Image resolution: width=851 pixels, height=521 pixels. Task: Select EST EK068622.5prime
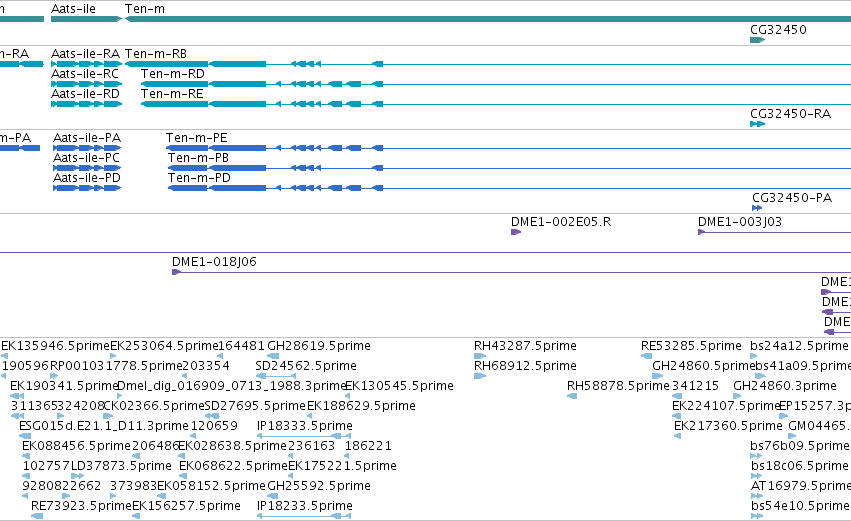(x=233, y=467)
